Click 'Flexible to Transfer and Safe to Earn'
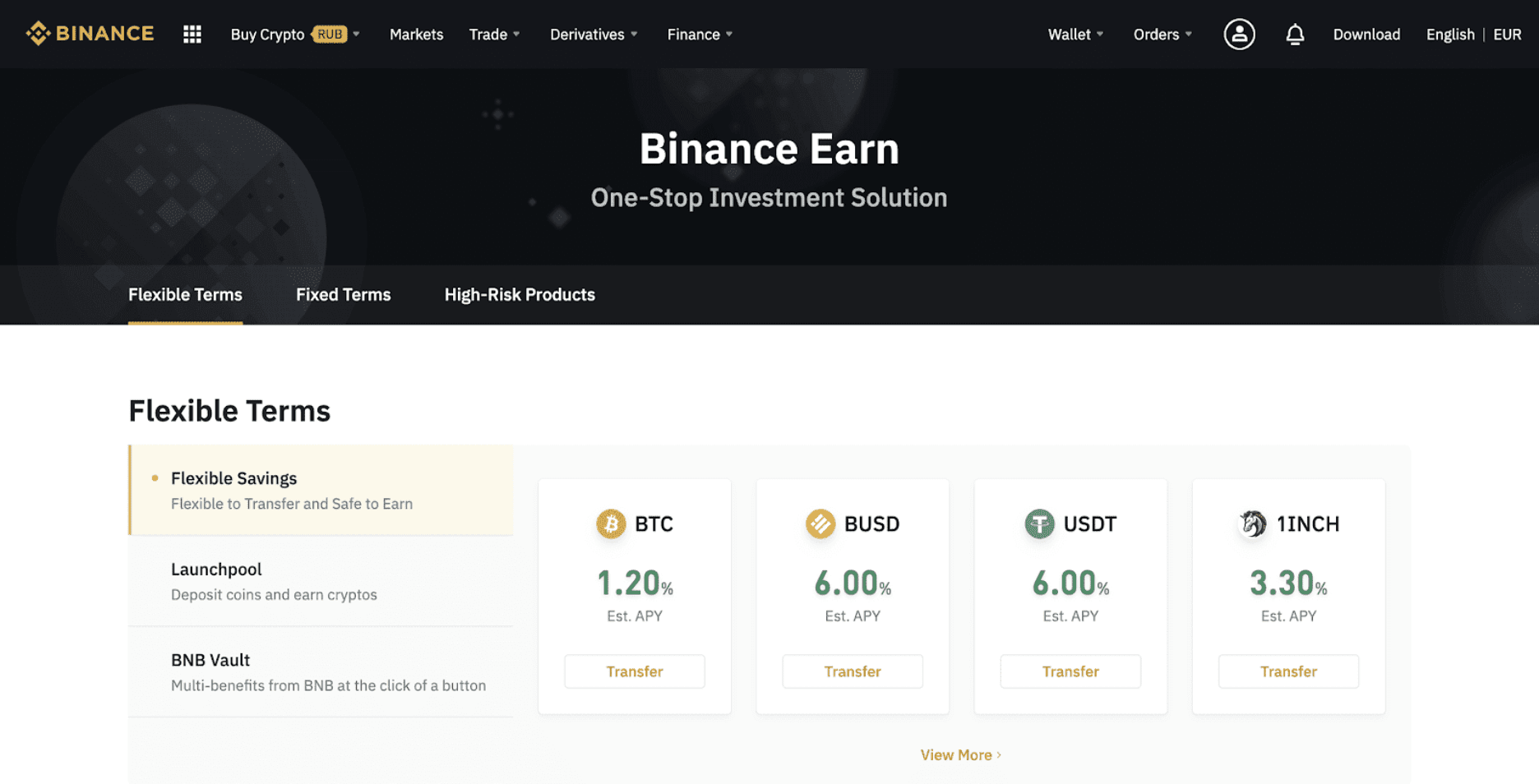 [292, 504]
